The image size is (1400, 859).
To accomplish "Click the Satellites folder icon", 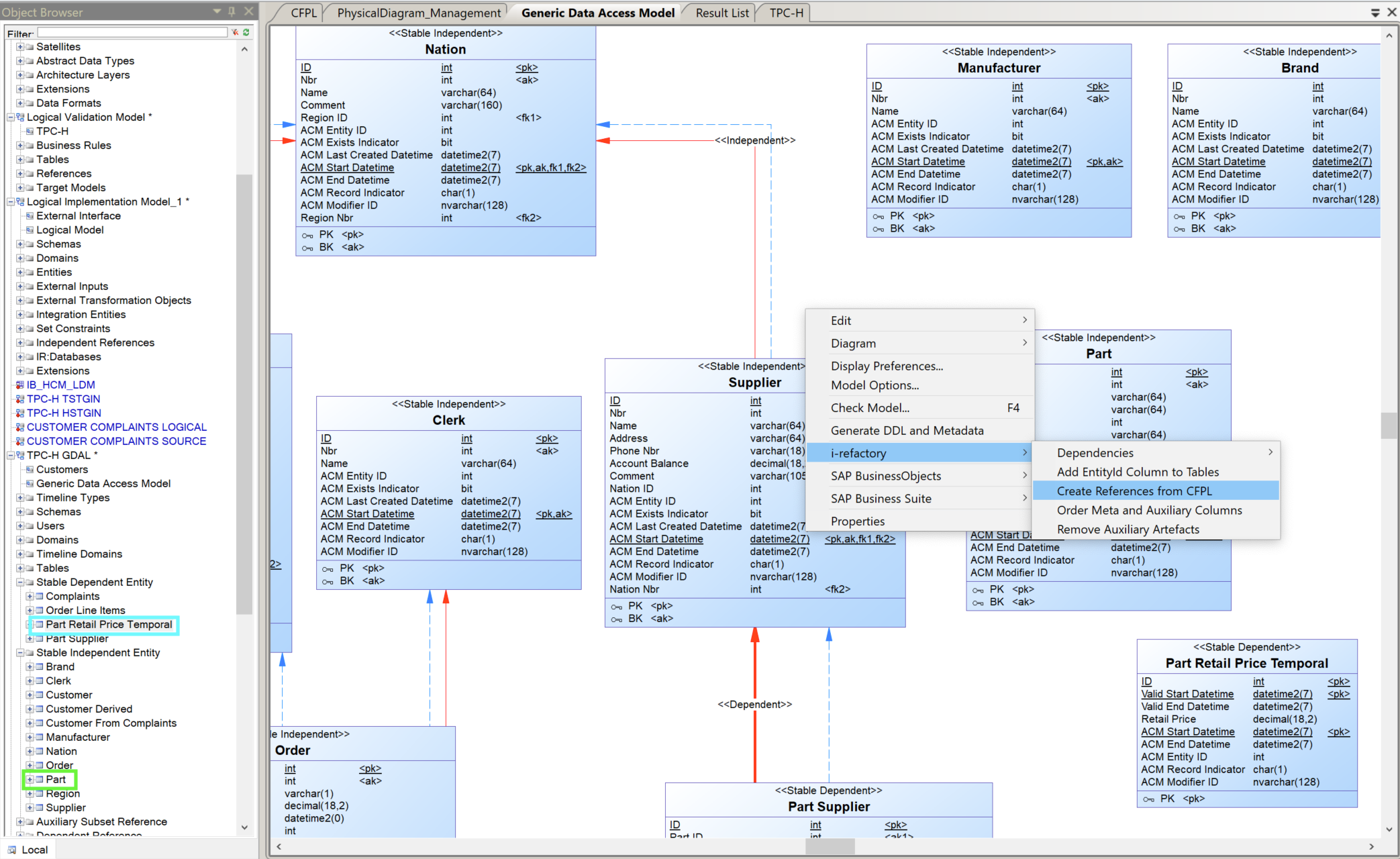I will pos(30,47).
